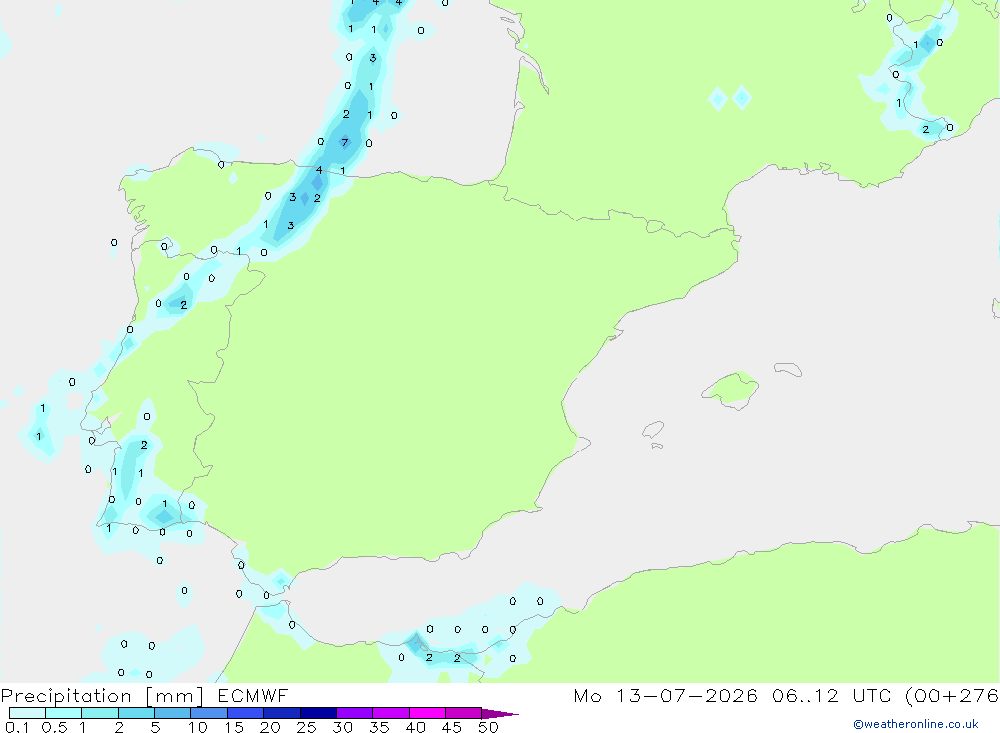Click legend scale value '0.5'
This screenshot has height=733, width=1000.
pos(54,727)
